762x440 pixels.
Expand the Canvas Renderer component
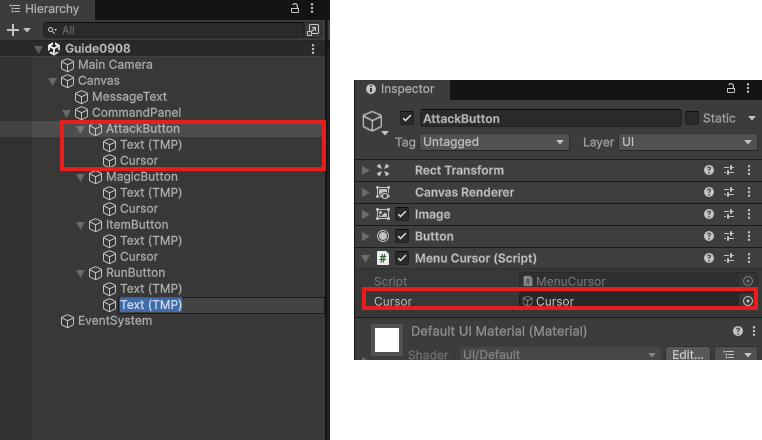(365, 192)
